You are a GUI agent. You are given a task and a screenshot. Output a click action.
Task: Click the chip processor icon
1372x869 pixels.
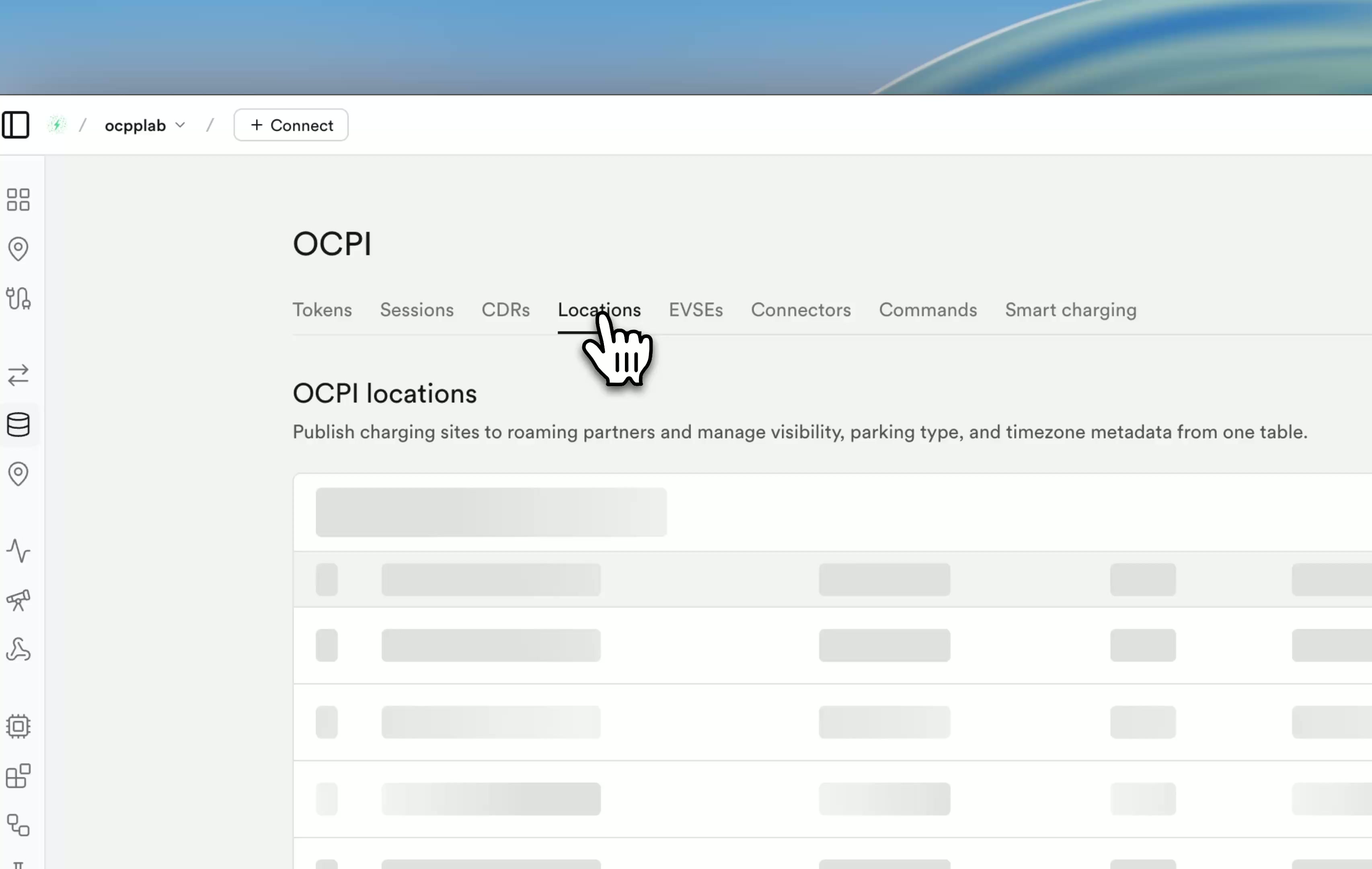(x=18, y=727)
